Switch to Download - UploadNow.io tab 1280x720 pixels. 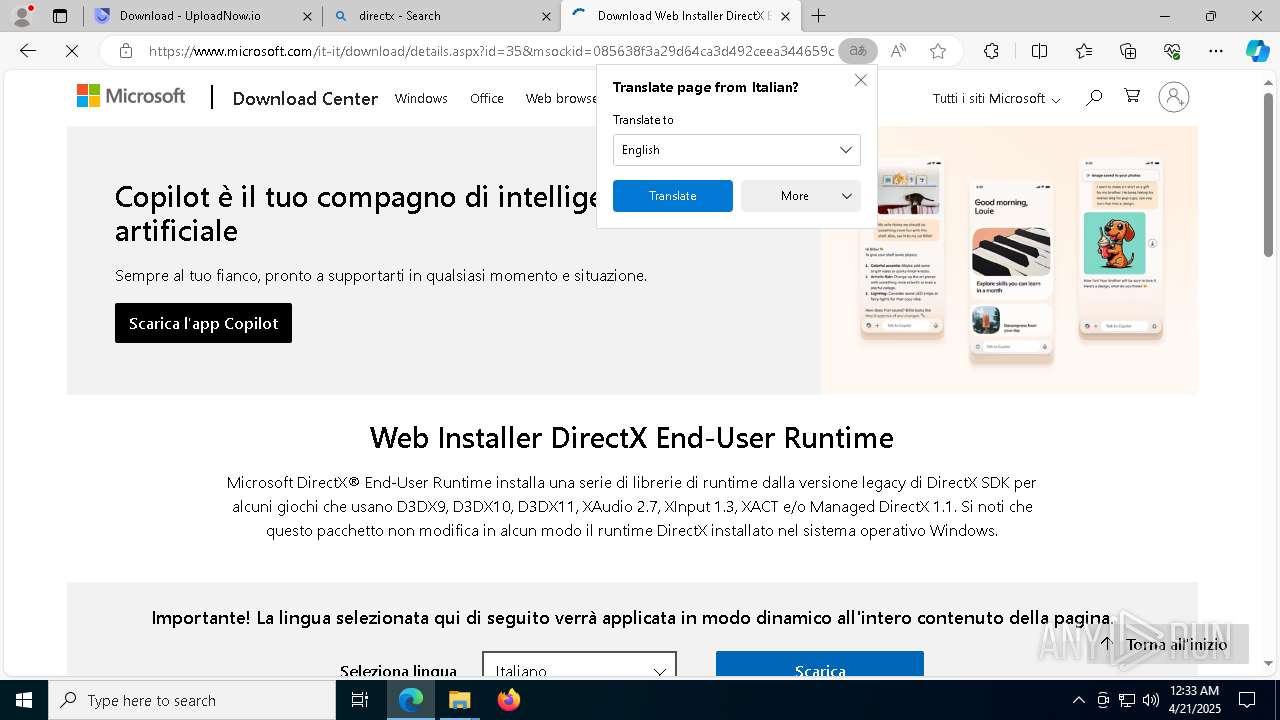[202, 16]
